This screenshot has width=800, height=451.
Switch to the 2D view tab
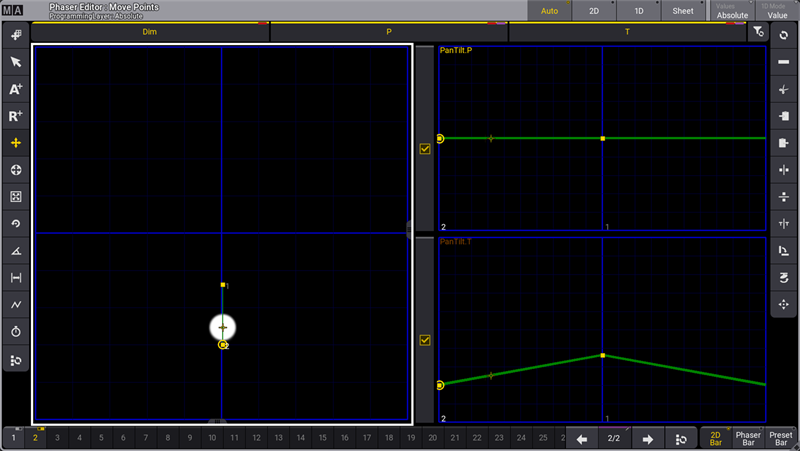tap(594, 11)
